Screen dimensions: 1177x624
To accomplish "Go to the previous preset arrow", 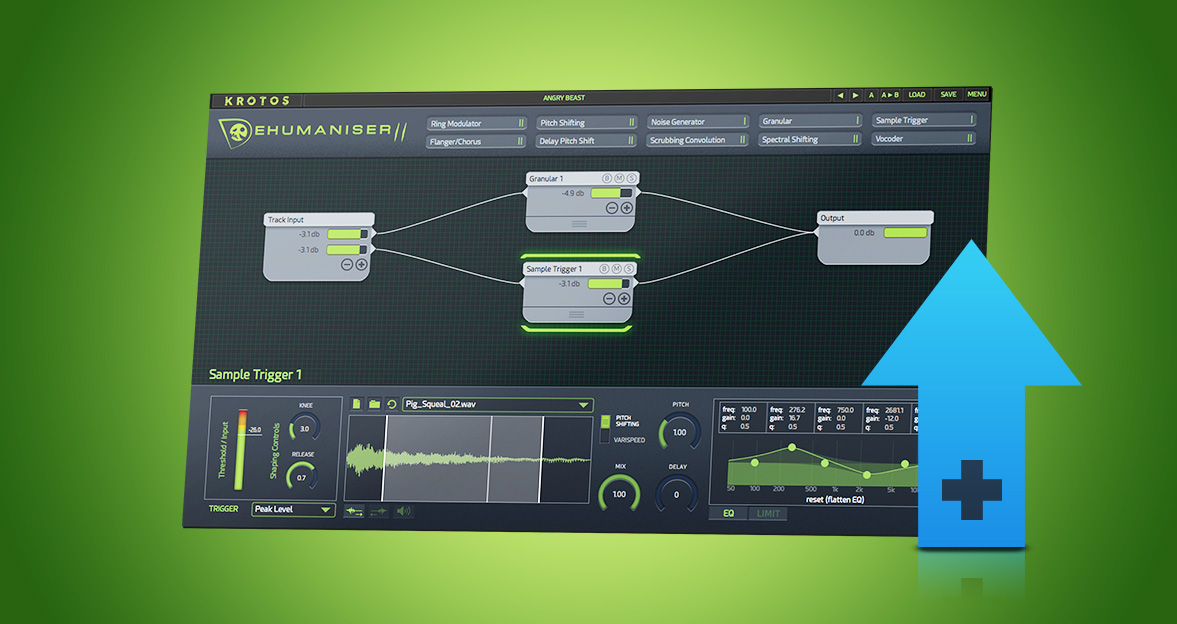I will 840,95.
